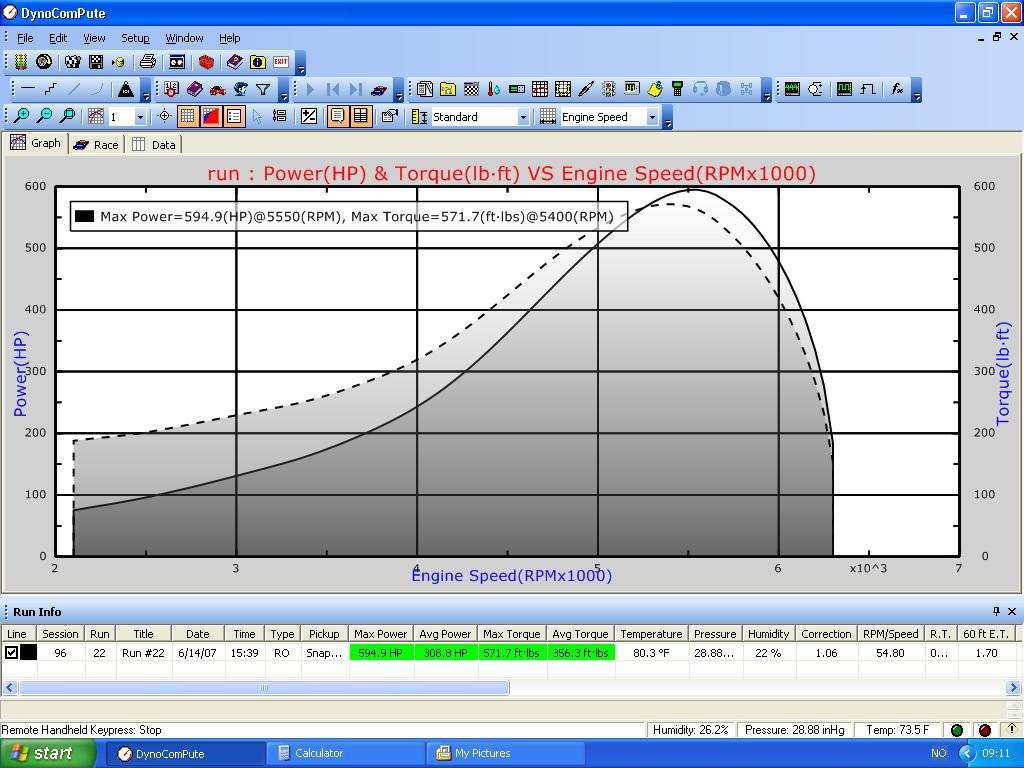Click the zoom in magnifier icon

20,117
